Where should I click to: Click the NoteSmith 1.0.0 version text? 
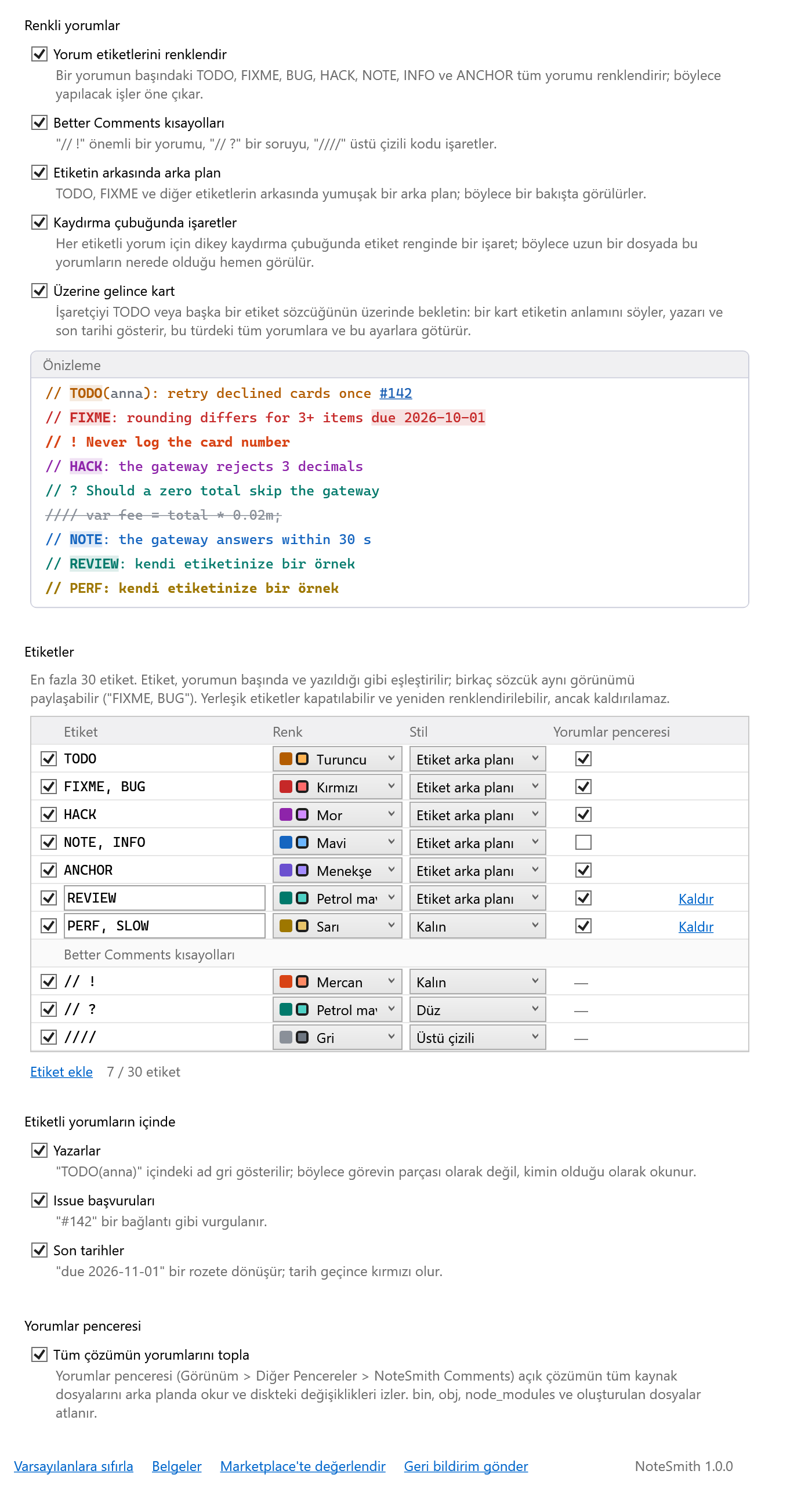pyautogui.click(x=683, y=1466)
